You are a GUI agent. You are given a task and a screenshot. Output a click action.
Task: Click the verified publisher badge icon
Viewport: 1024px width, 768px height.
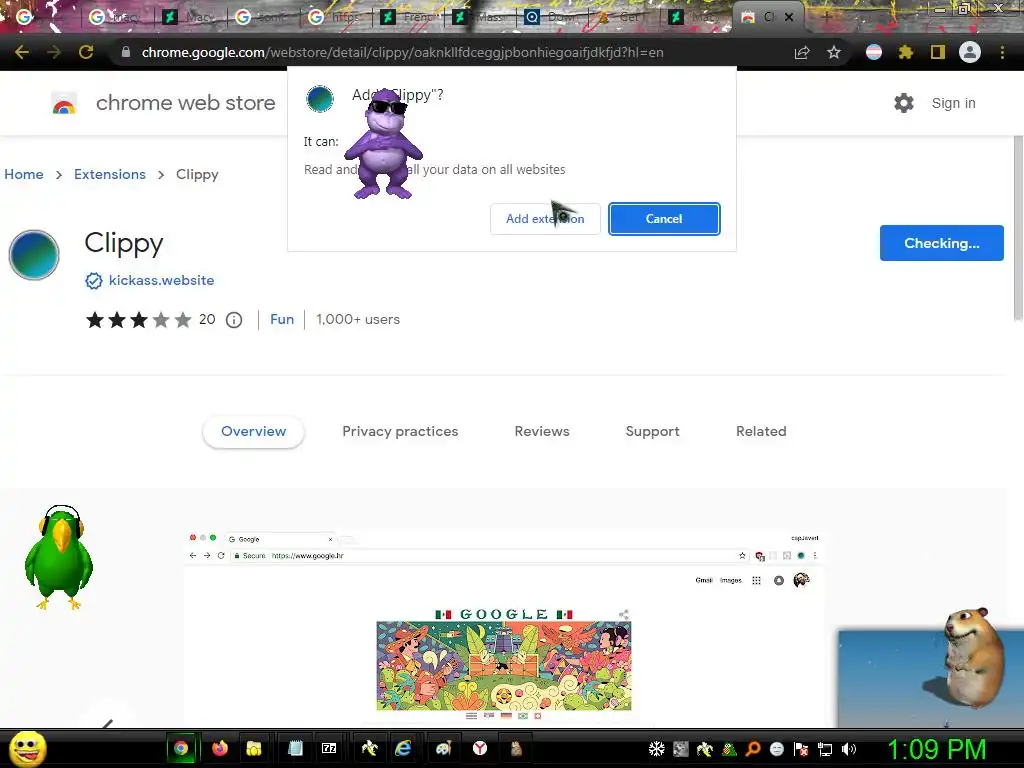click(x=94, y=281)
